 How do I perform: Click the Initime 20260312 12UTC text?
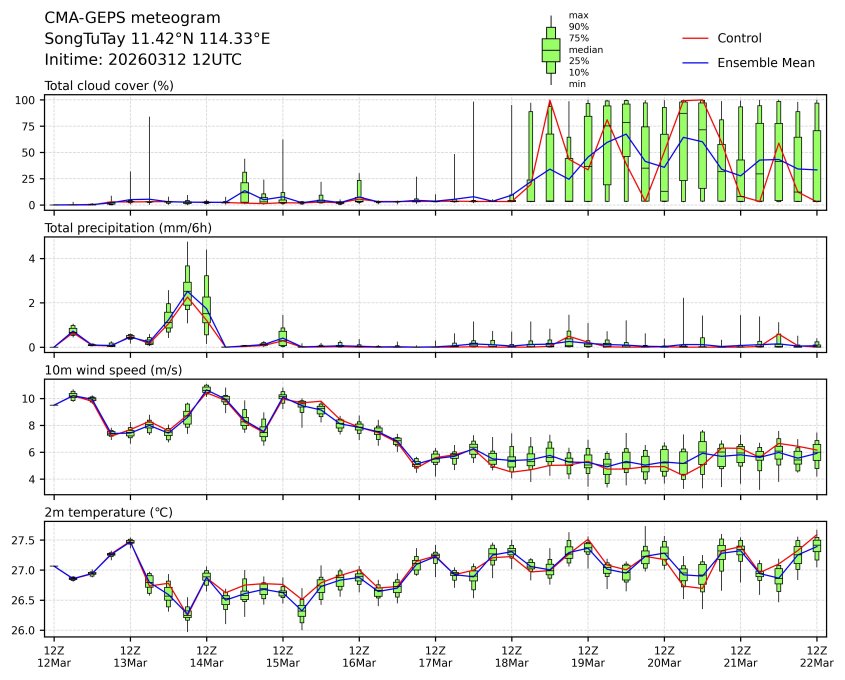pyautogui.click(x=143, y=60)
